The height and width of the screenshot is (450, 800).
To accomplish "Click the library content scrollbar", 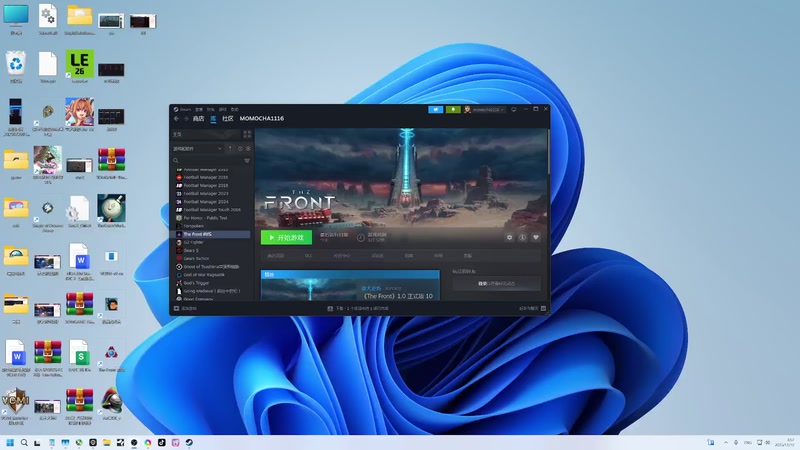I will (x=548, y=153).
